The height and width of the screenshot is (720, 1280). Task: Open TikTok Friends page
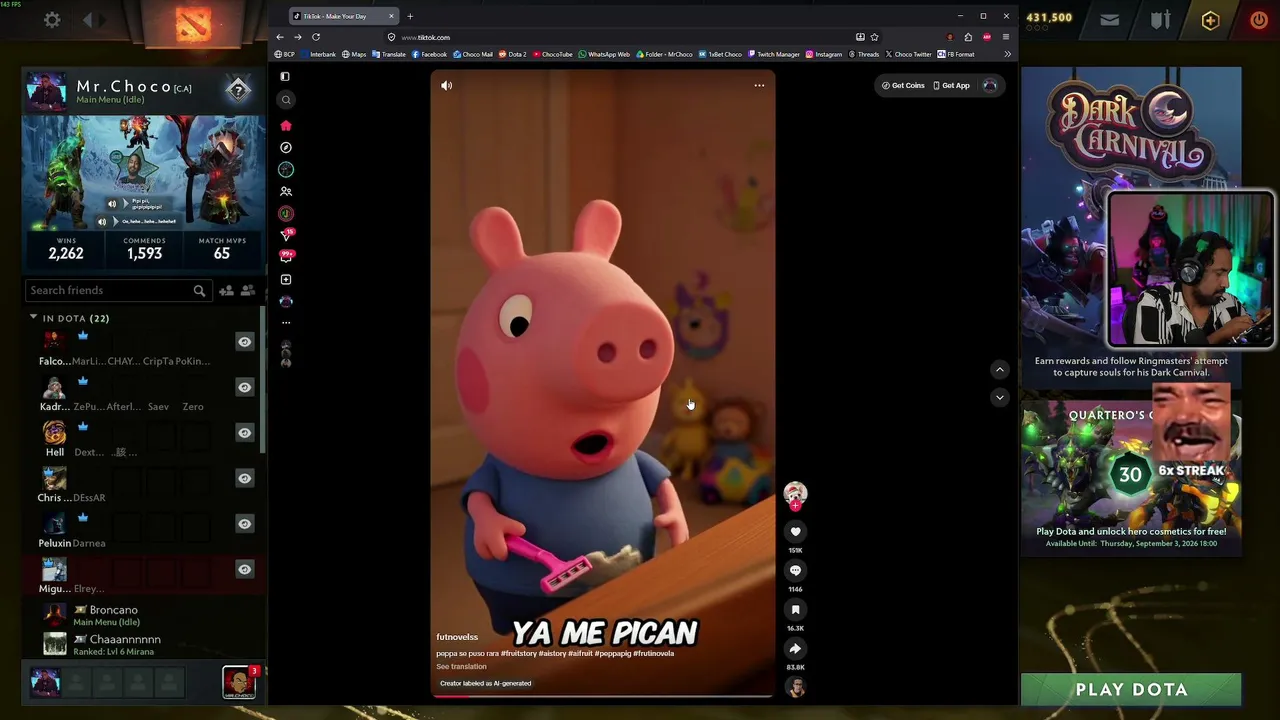286,191
